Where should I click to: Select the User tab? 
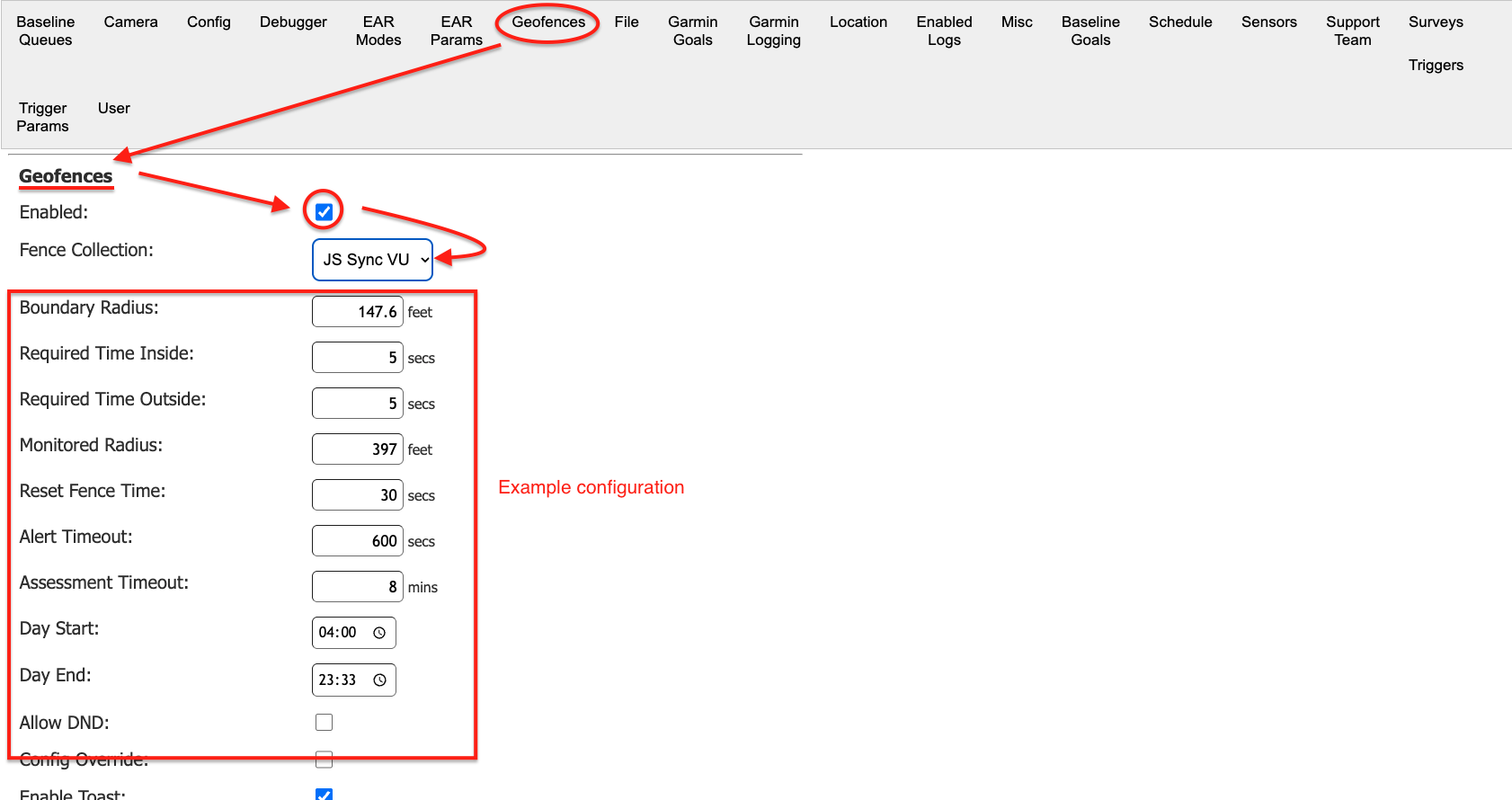point(114,108)
